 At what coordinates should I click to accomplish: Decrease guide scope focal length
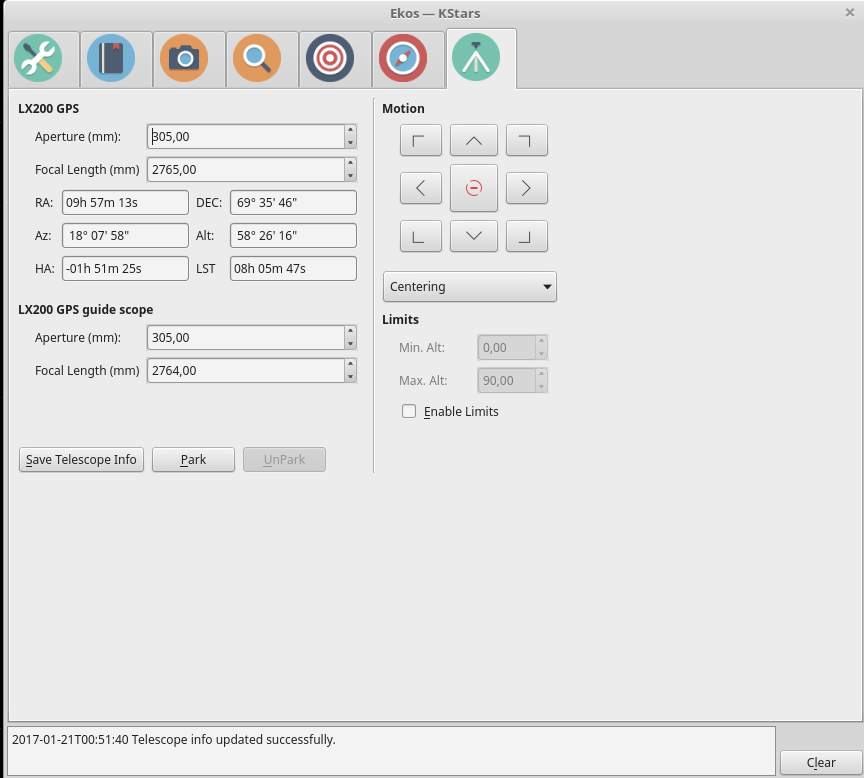tap(350, 377)
